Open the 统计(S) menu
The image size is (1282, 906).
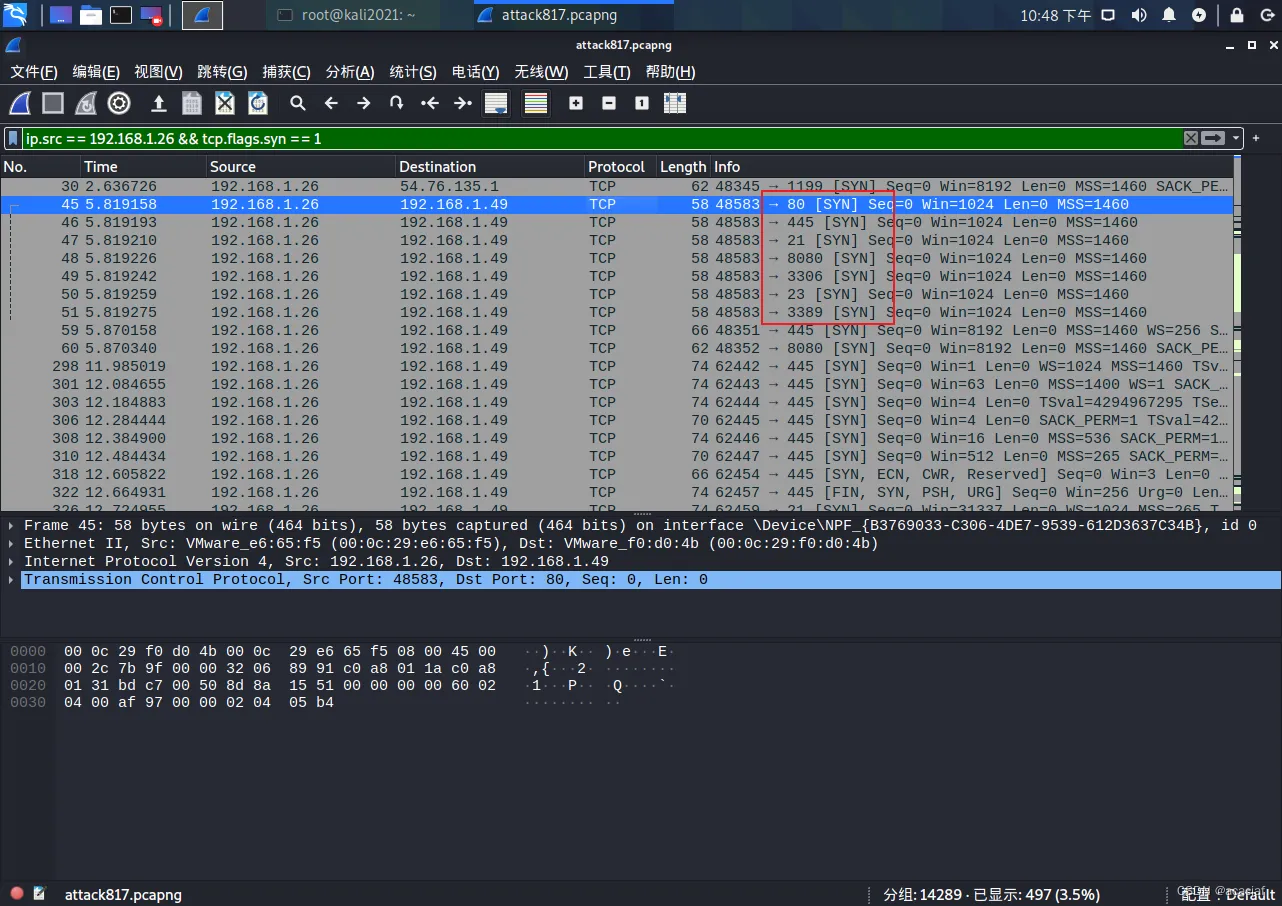(413, 72)
